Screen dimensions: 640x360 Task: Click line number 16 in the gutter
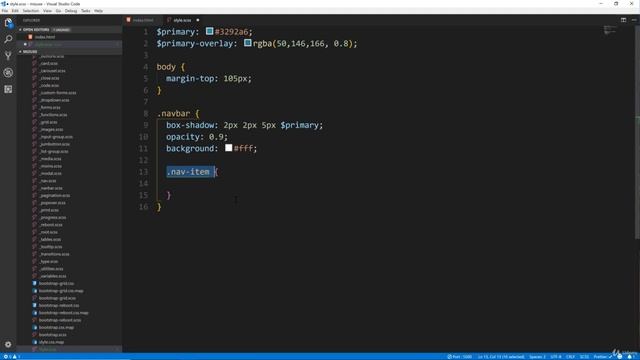pos(143,207)
